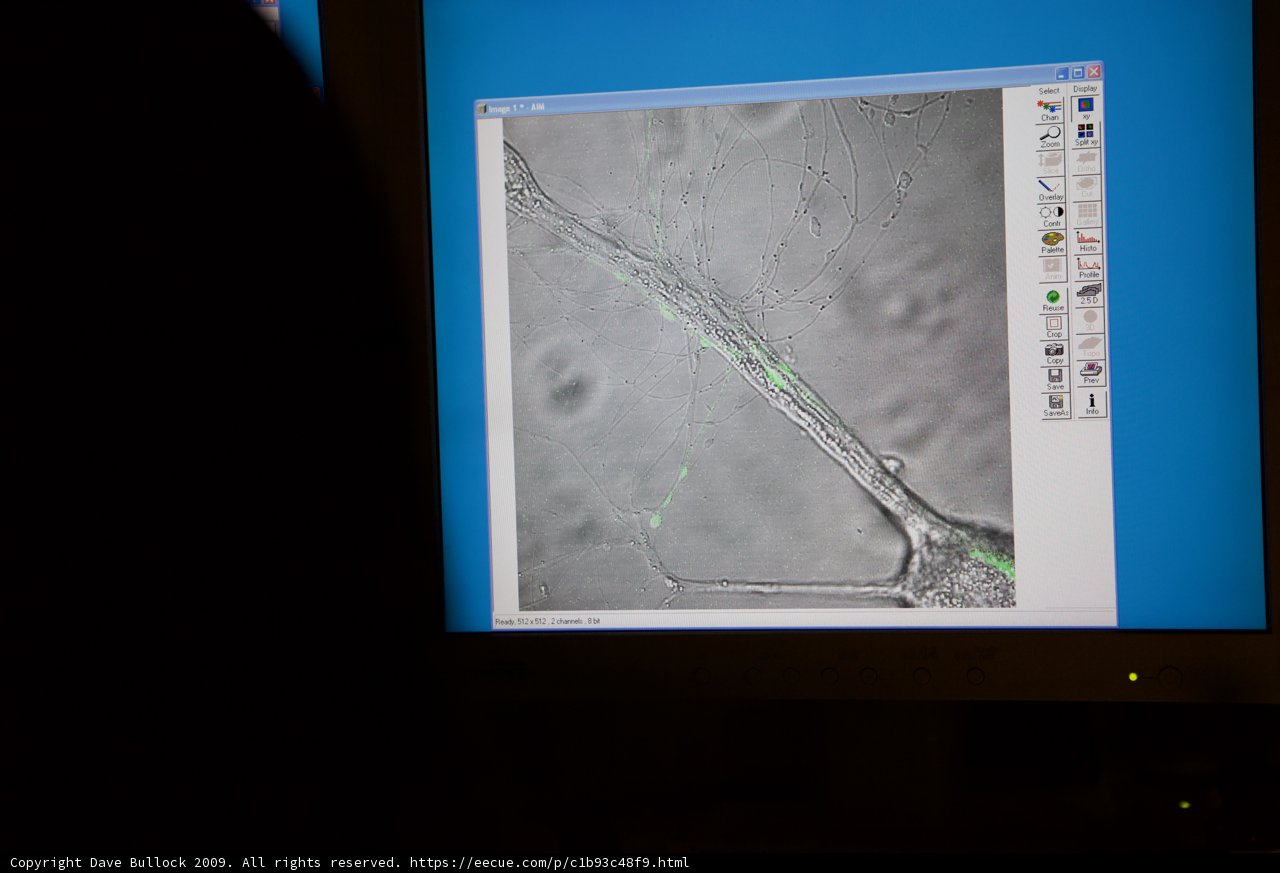Screen dimensions: 1280x873
Task: Open the Overlay drawing tool
Action: coord(1051,189)
